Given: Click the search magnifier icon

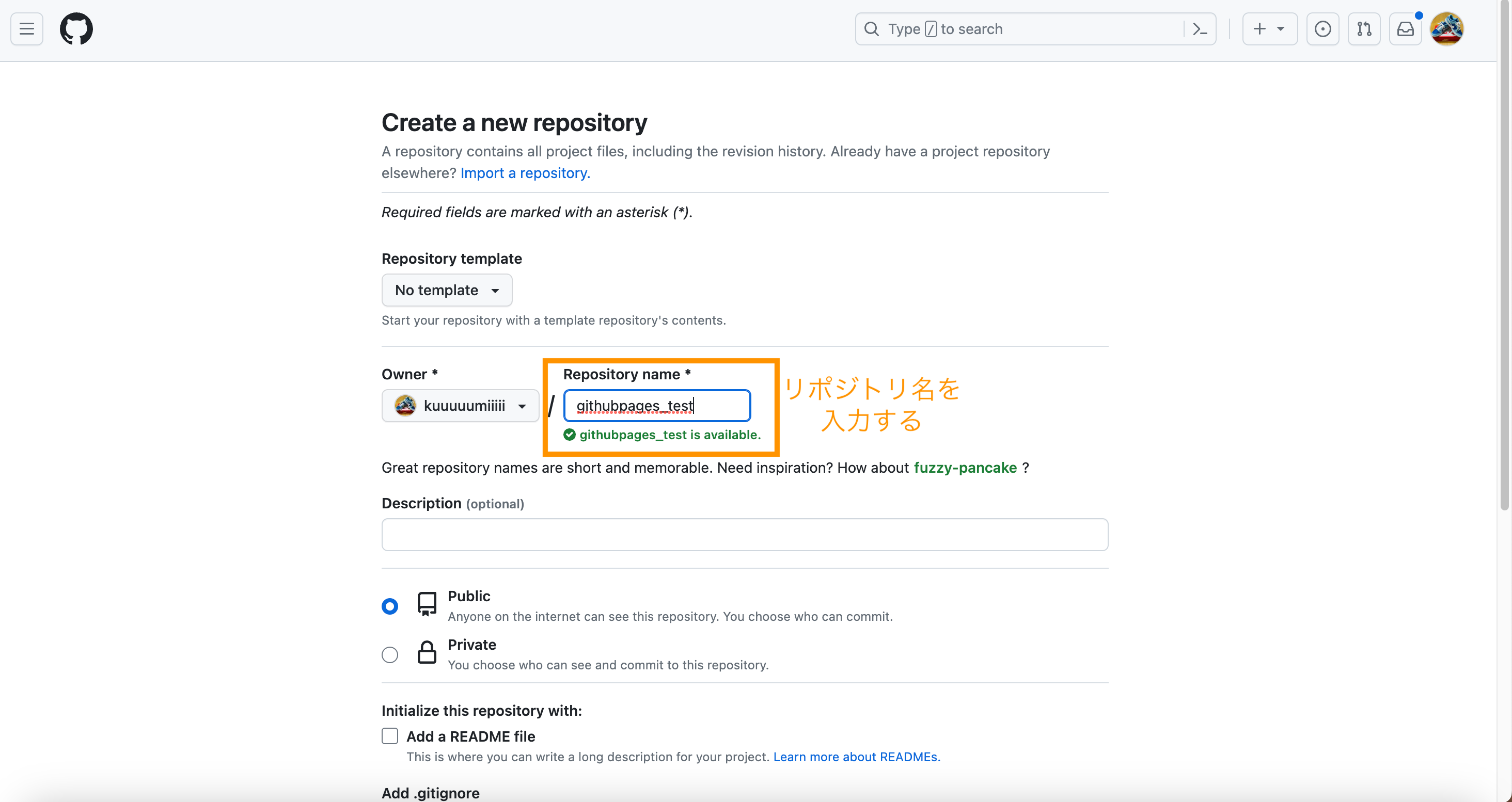Looking at the screenshot, I should coord(872,29).
